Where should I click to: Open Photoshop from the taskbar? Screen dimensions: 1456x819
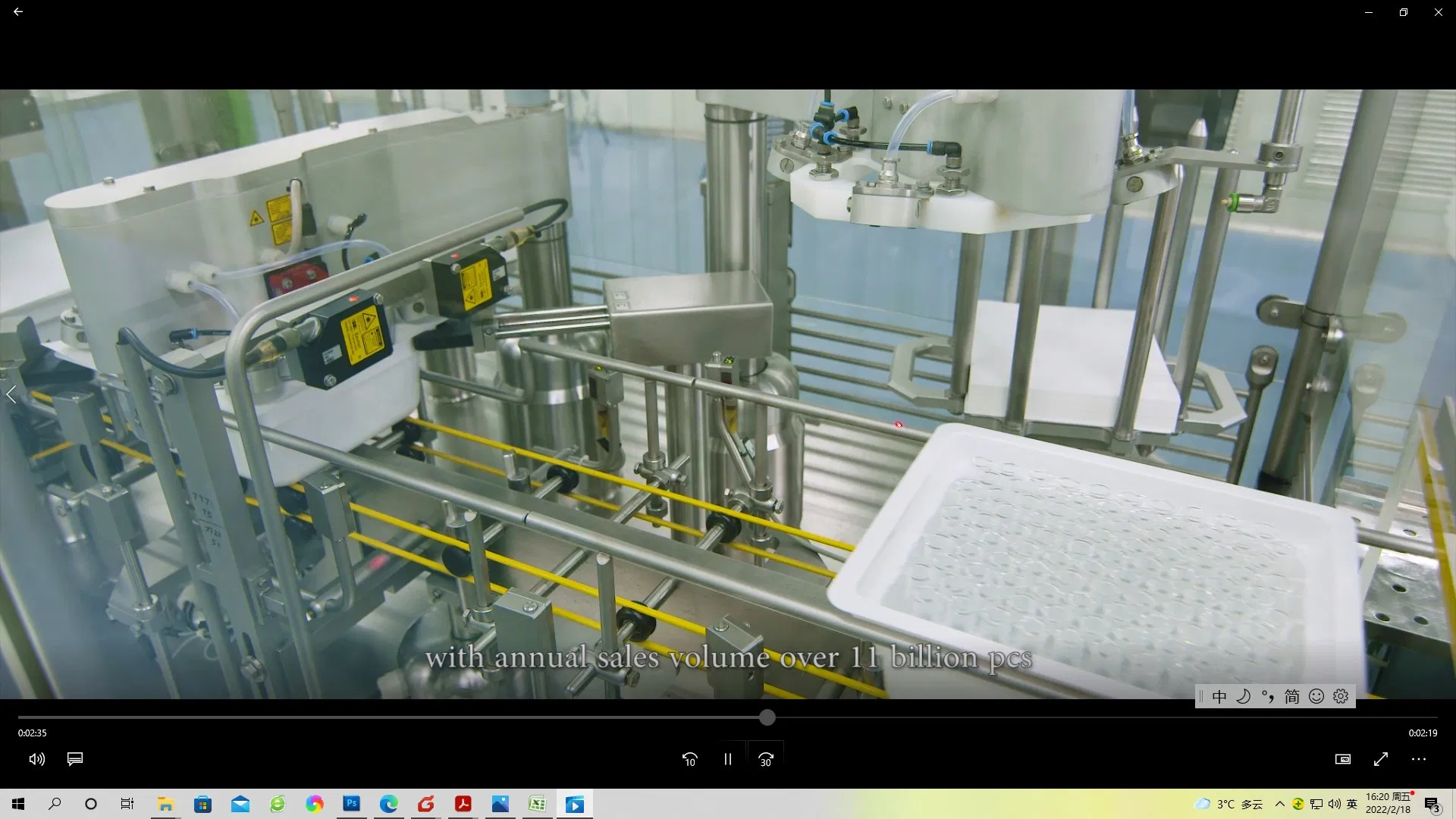pyautogui.click(x=352, y=804)
